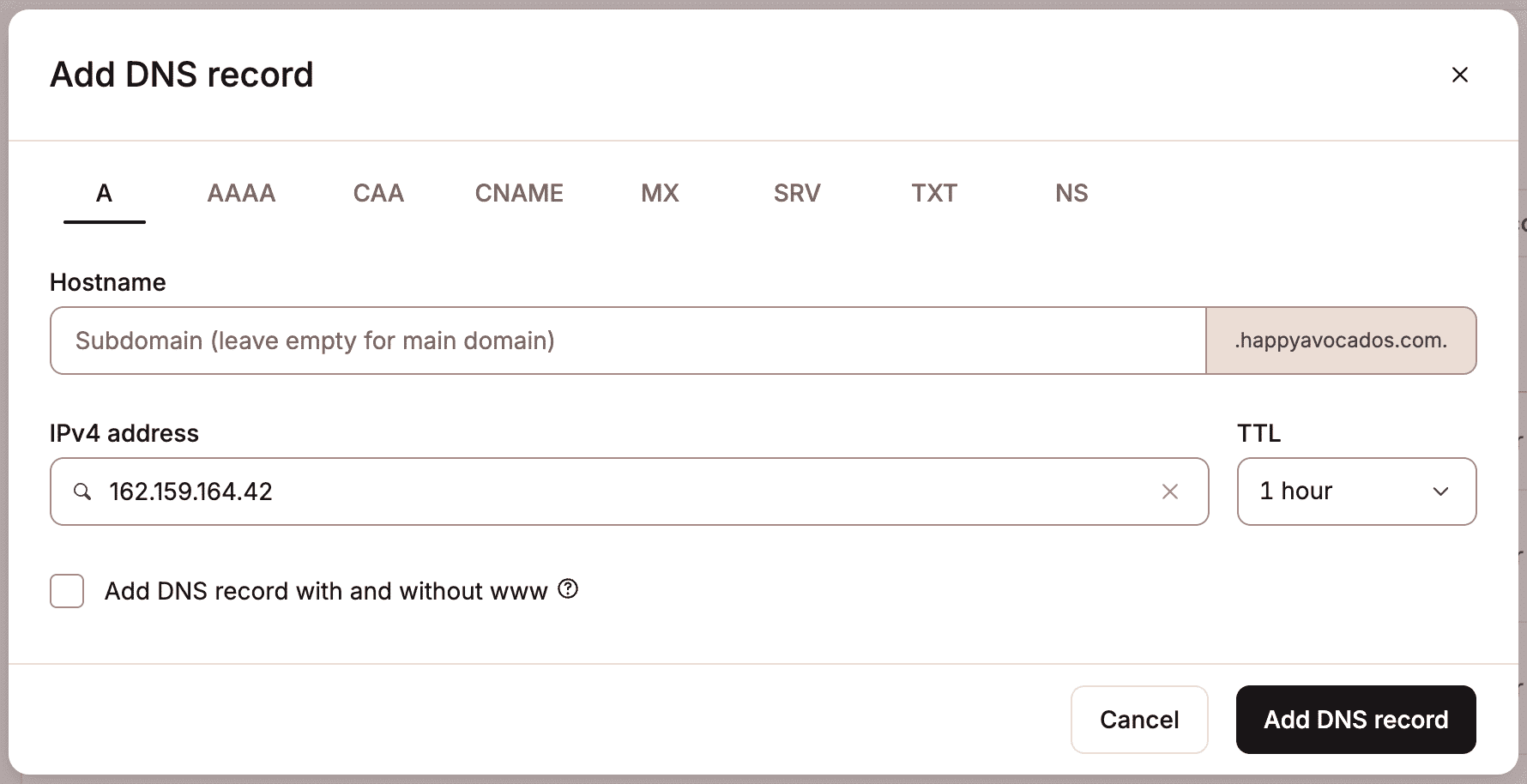Select the MX record tab
The height and width of the screenshot is (784, 1527).
tap(660, 194)
